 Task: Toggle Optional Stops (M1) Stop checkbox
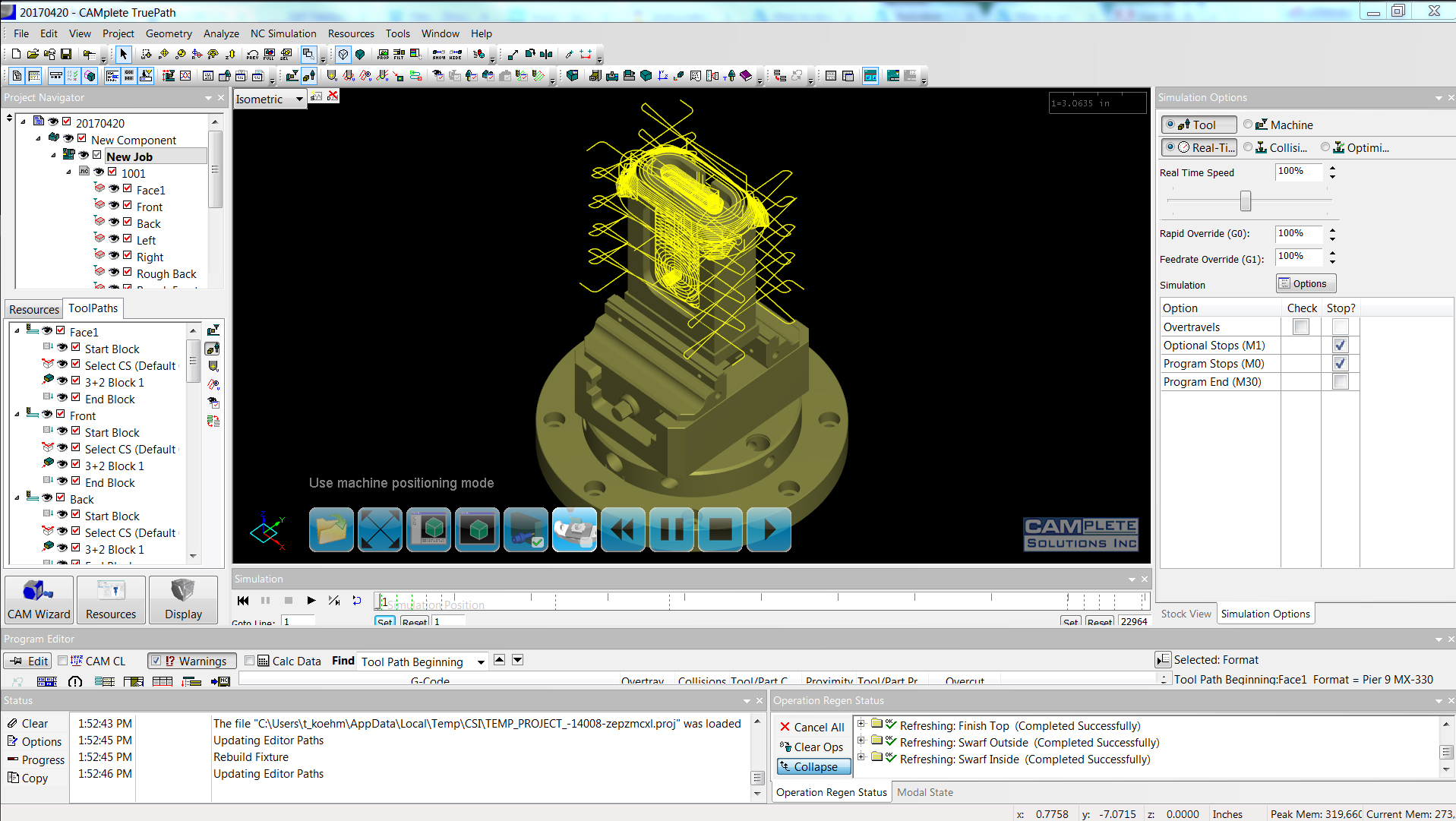click(x=1341, y=346)
